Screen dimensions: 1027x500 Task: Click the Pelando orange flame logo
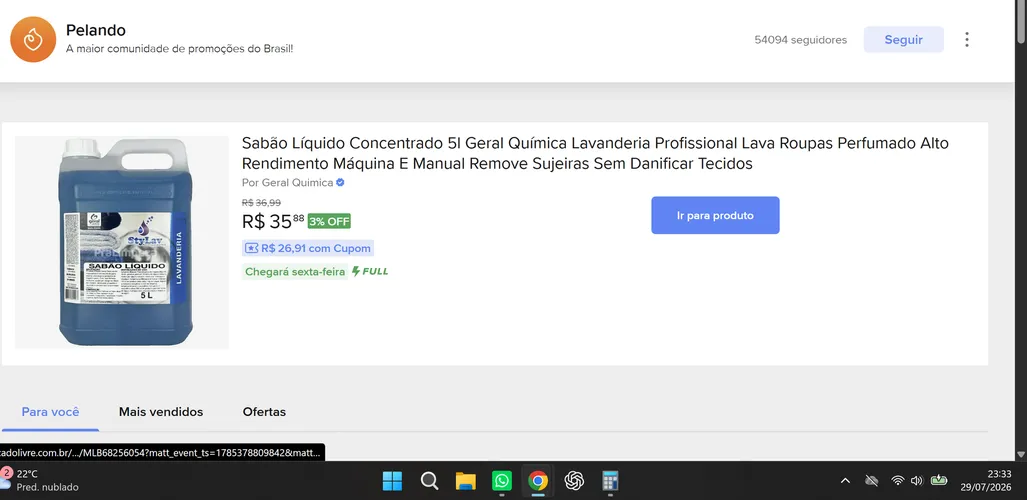coord(33,39)
